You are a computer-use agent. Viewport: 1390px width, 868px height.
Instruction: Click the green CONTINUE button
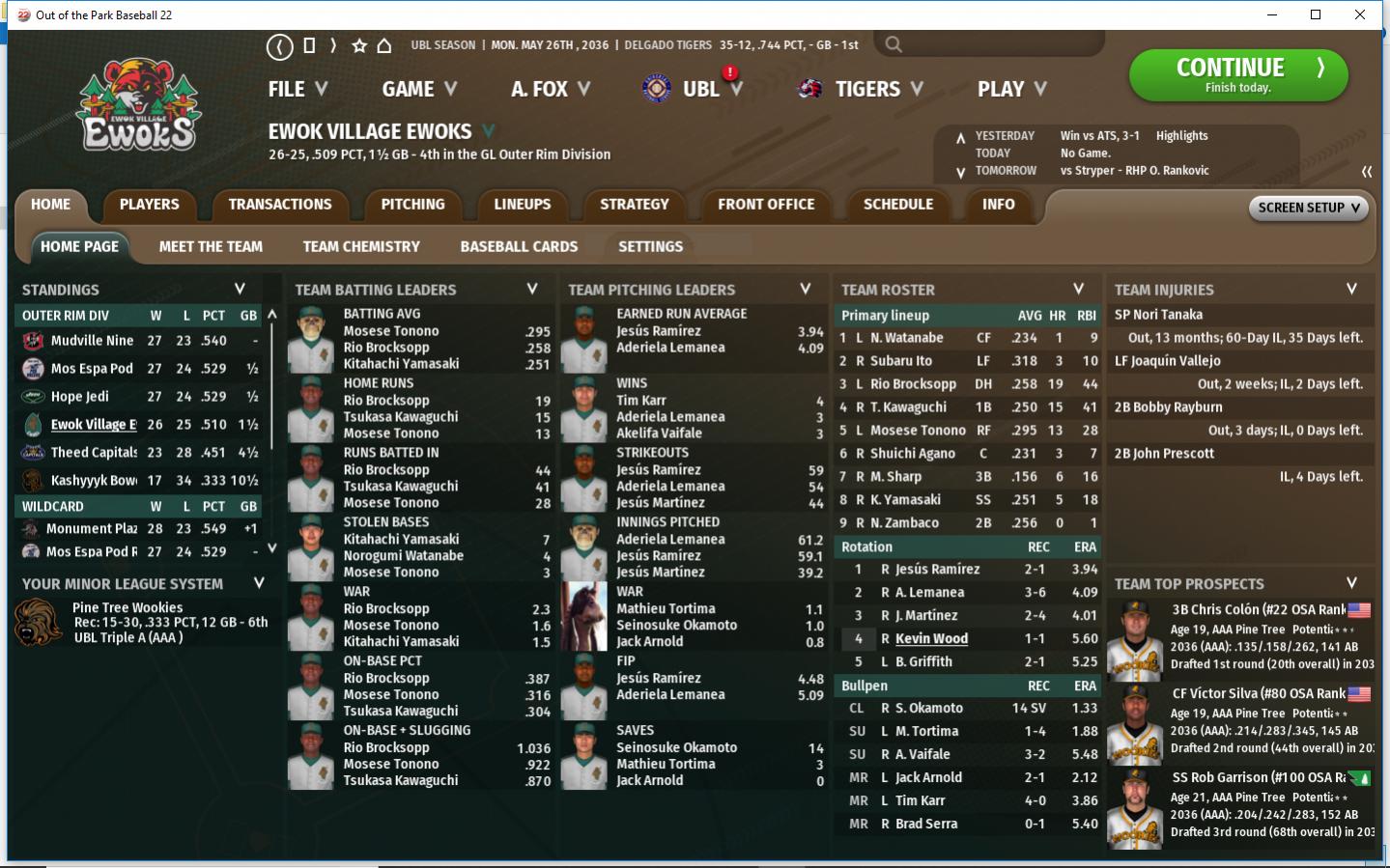[1238, 75]
